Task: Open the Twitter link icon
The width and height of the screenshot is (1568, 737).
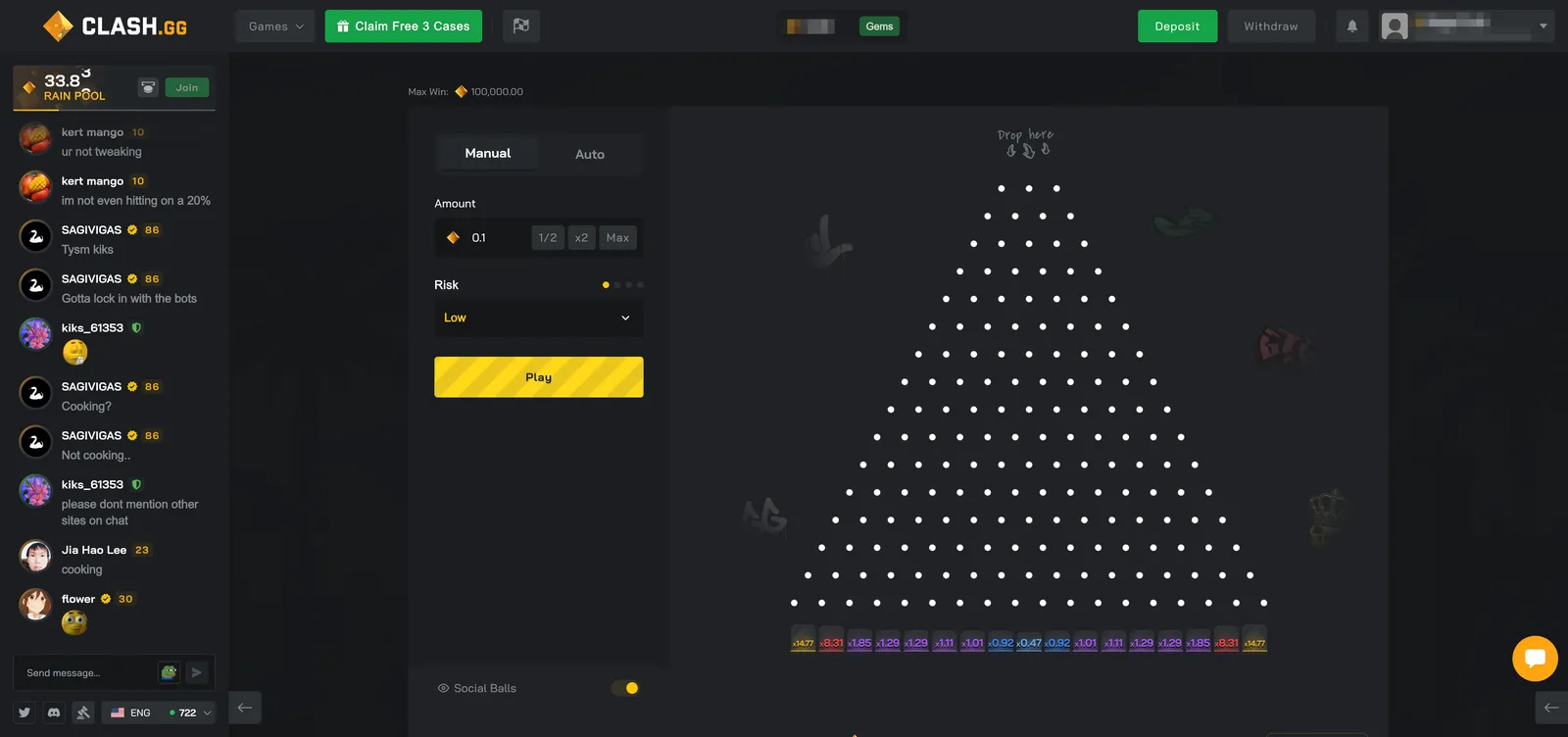Action: 24,712
